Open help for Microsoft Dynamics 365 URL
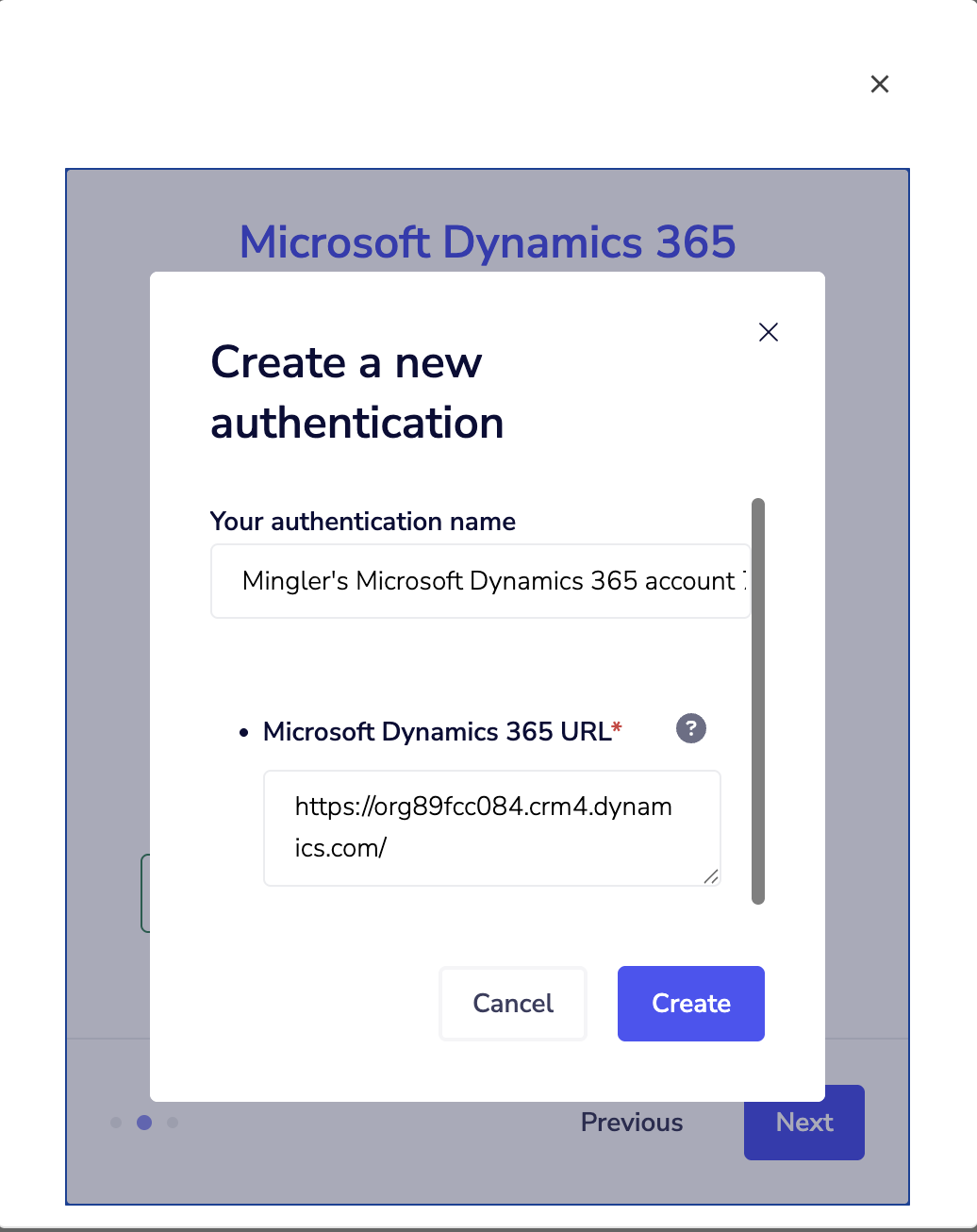Viewport: 977px width, 1232px height. coord(691,728)
